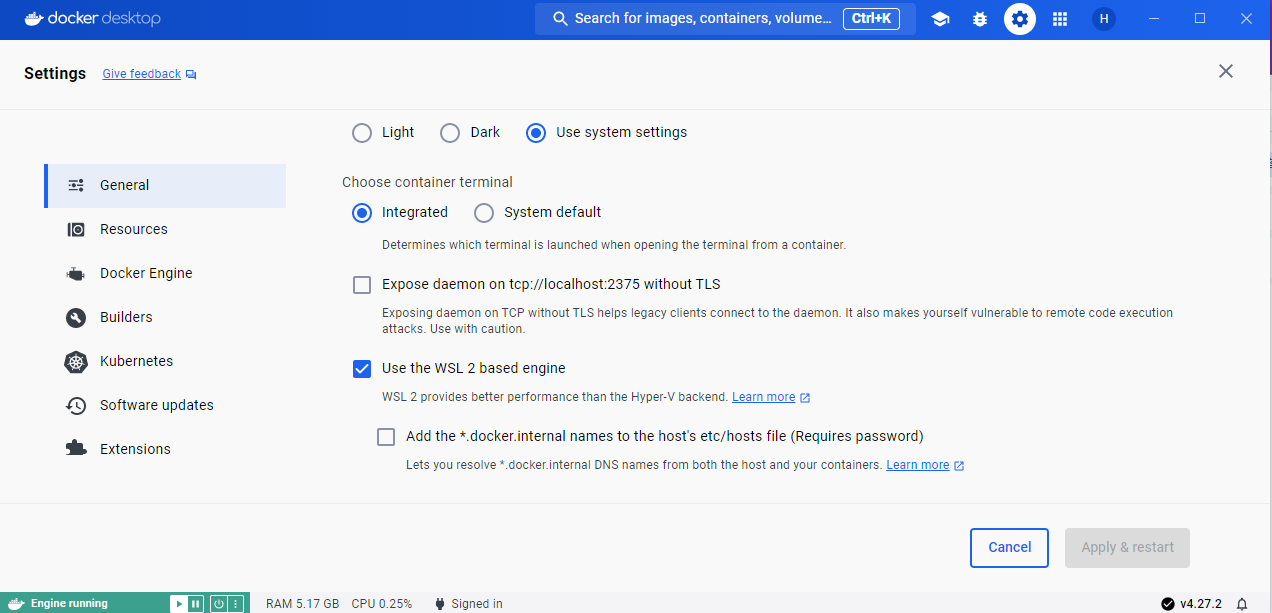Click the CPU 0.25% status text
Screen dimensions: 1272x613
pyautogui.click(x=382, y=604)
